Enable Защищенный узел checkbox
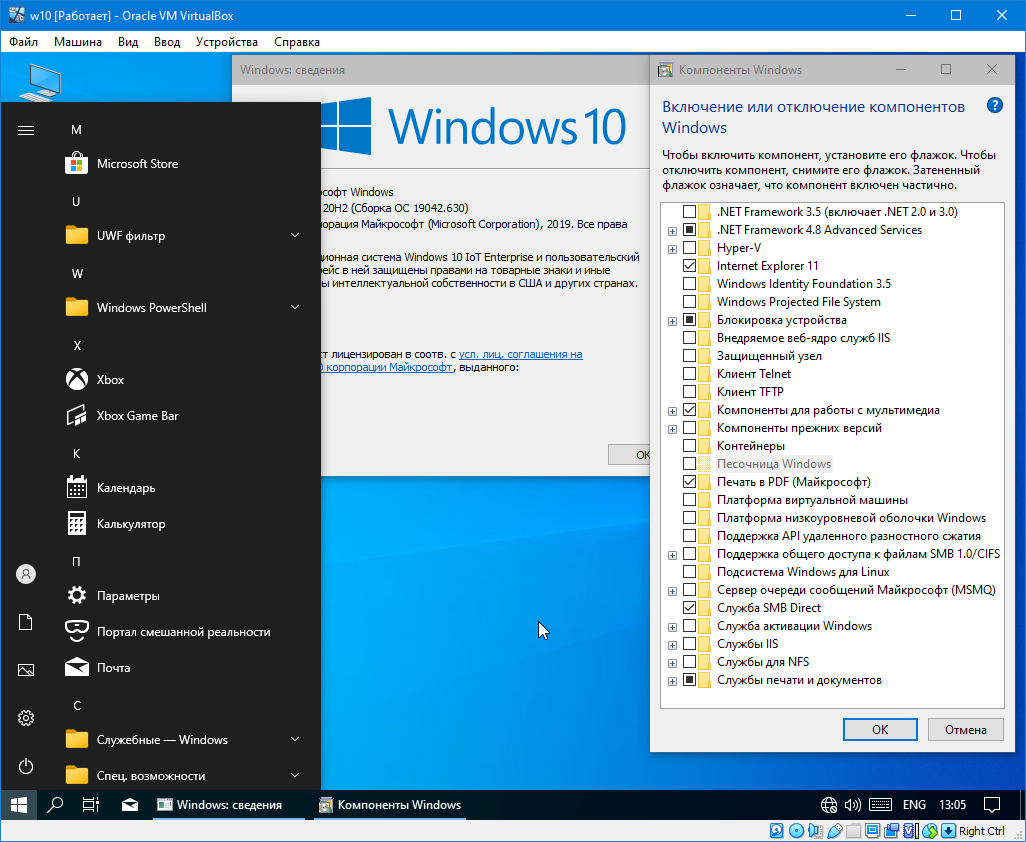Viewport: 1026px width, 842px height. [x=689, y=356]
